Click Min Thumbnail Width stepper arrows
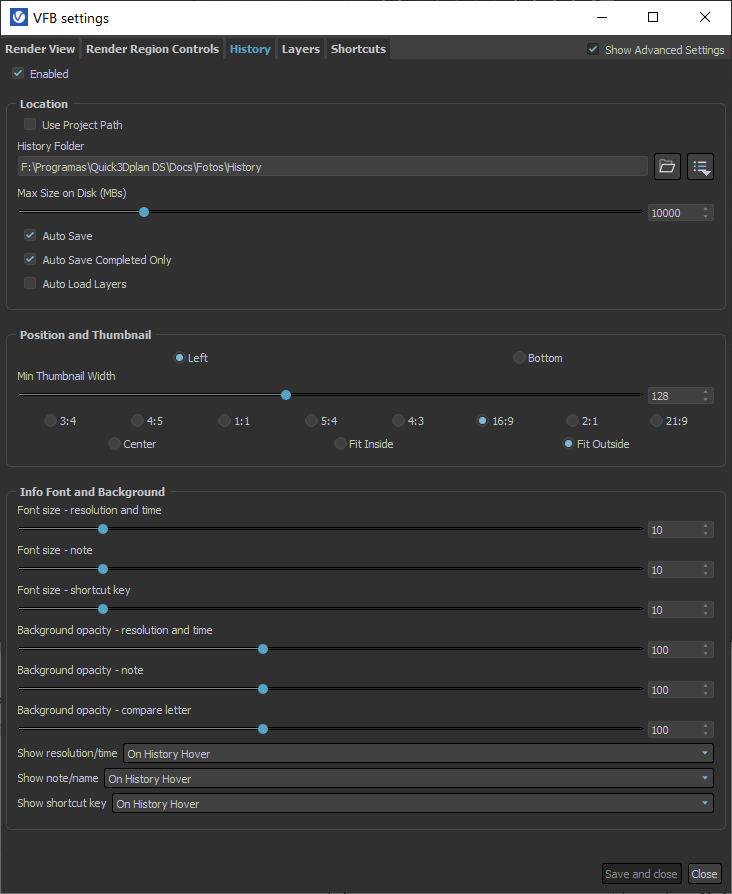Viewport: 732px width, 894px height. (x=706, y=396)
